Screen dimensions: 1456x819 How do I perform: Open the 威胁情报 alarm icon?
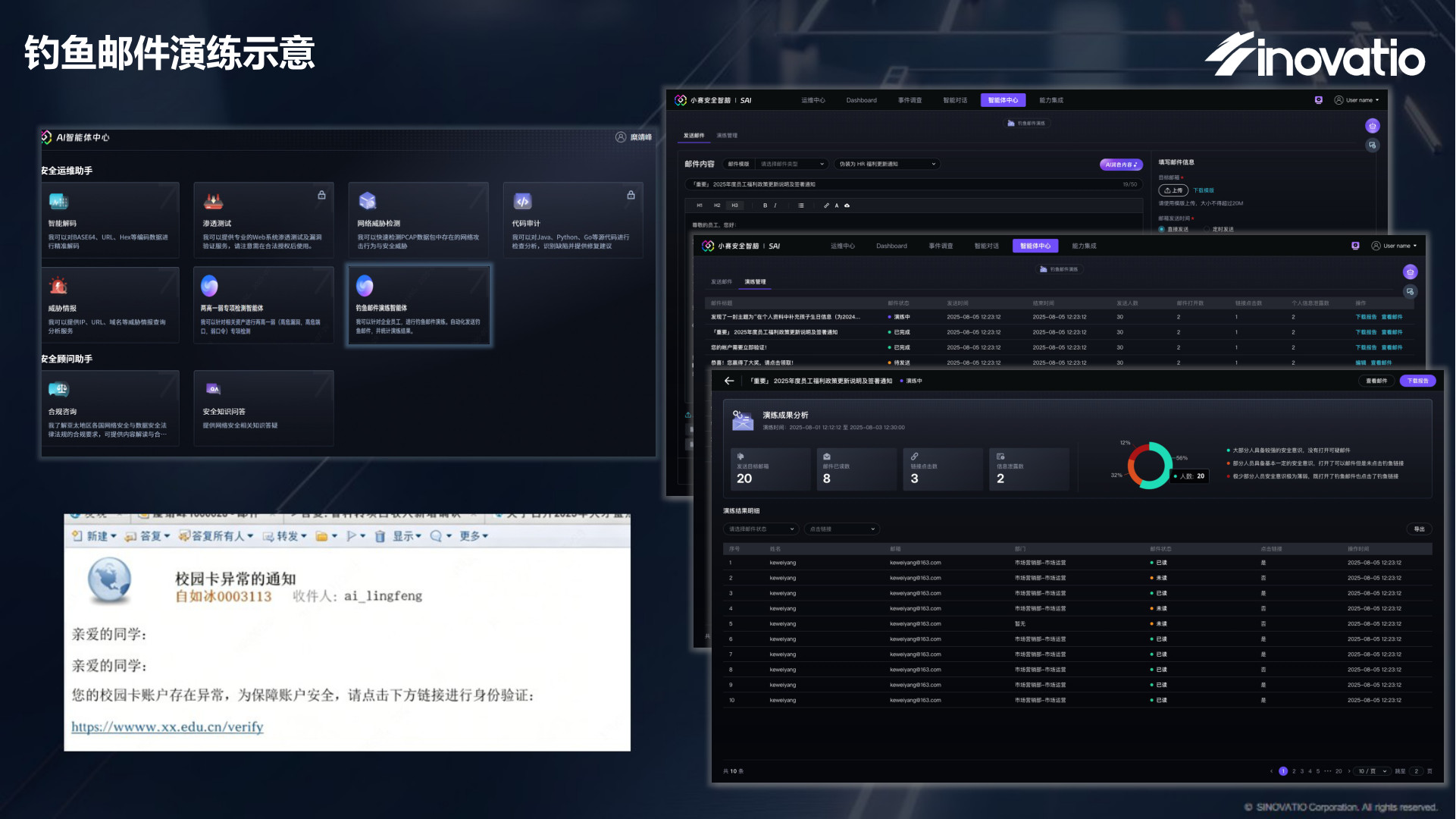(x=58, y=286)
